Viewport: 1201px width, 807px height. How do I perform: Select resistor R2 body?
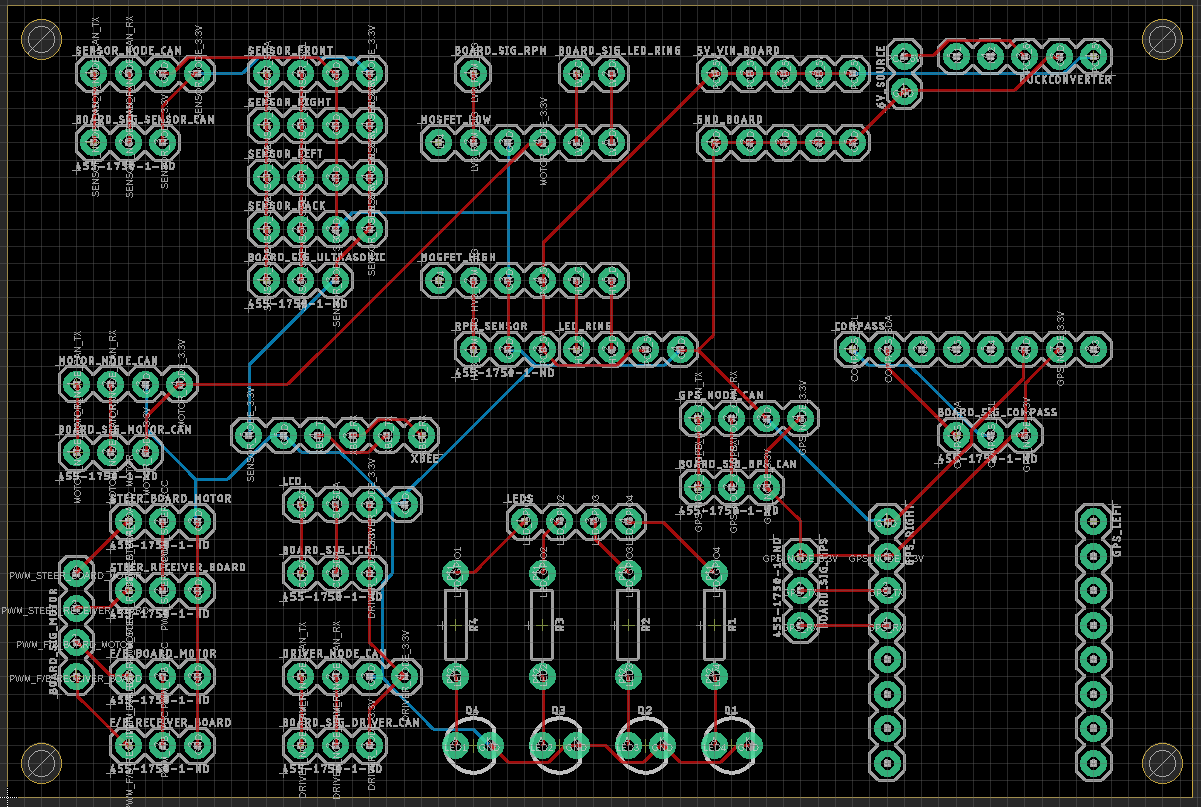click(x=627, y=625)
